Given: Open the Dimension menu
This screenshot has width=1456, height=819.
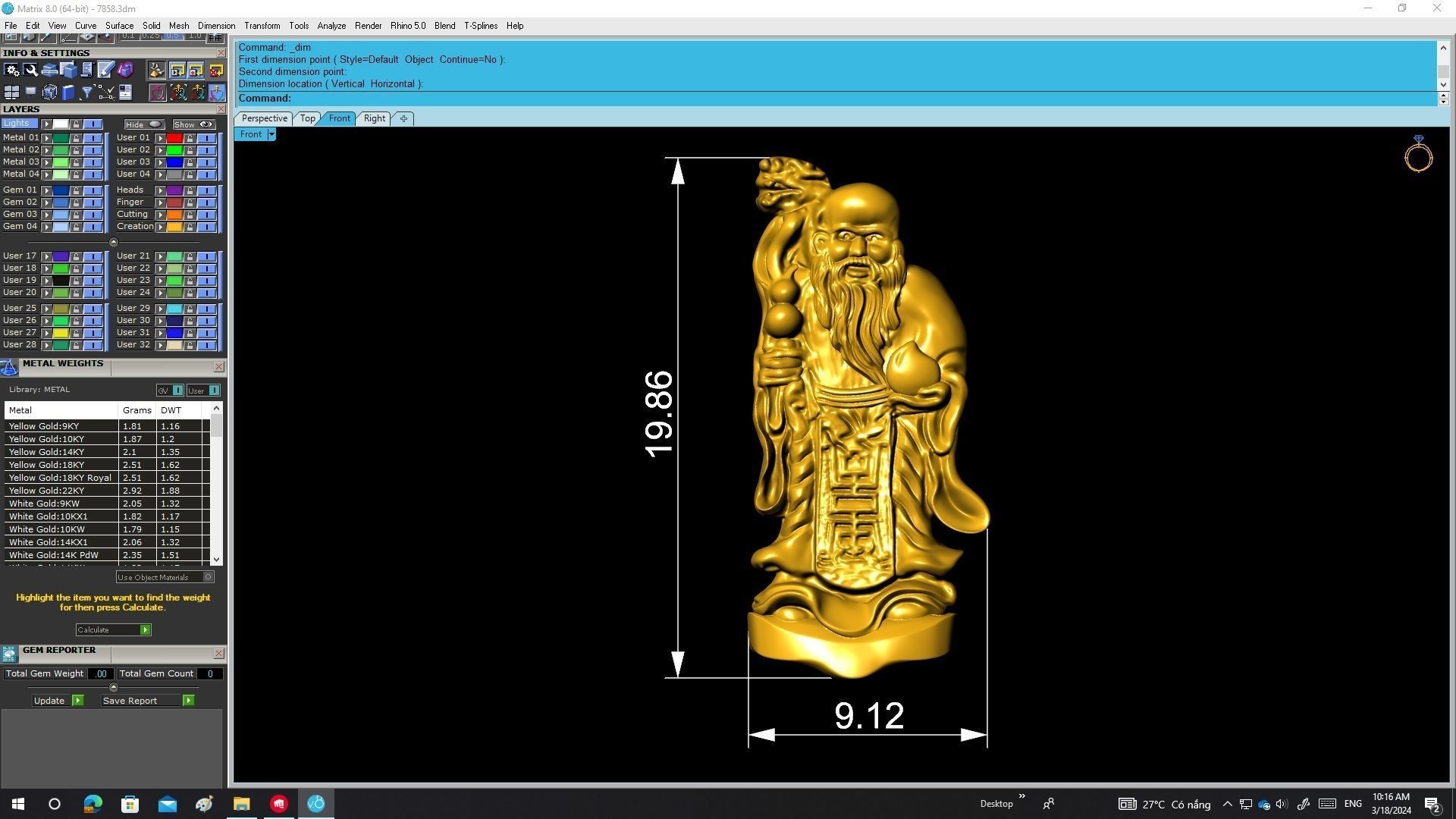Looking at the screenshot, I should pos(216,26).
